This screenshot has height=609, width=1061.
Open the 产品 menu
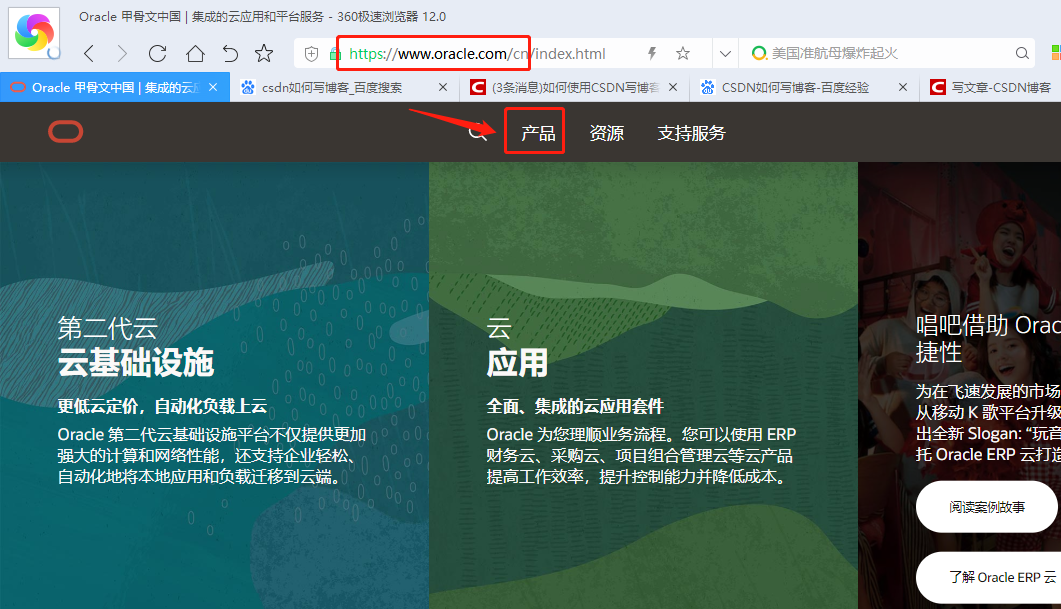[538, 133]
